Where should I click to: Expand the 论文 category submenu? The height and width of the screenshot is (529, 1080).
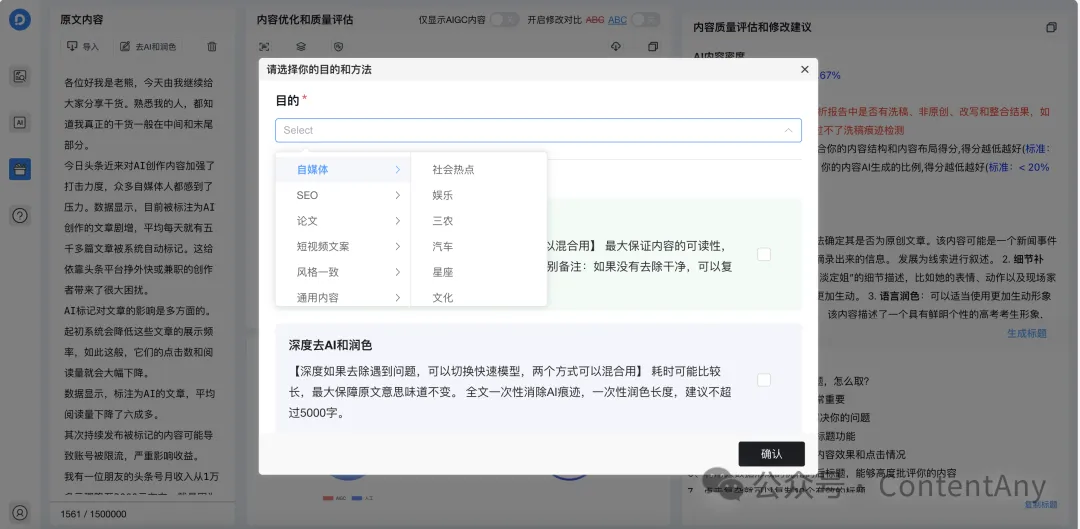(342, 220)
